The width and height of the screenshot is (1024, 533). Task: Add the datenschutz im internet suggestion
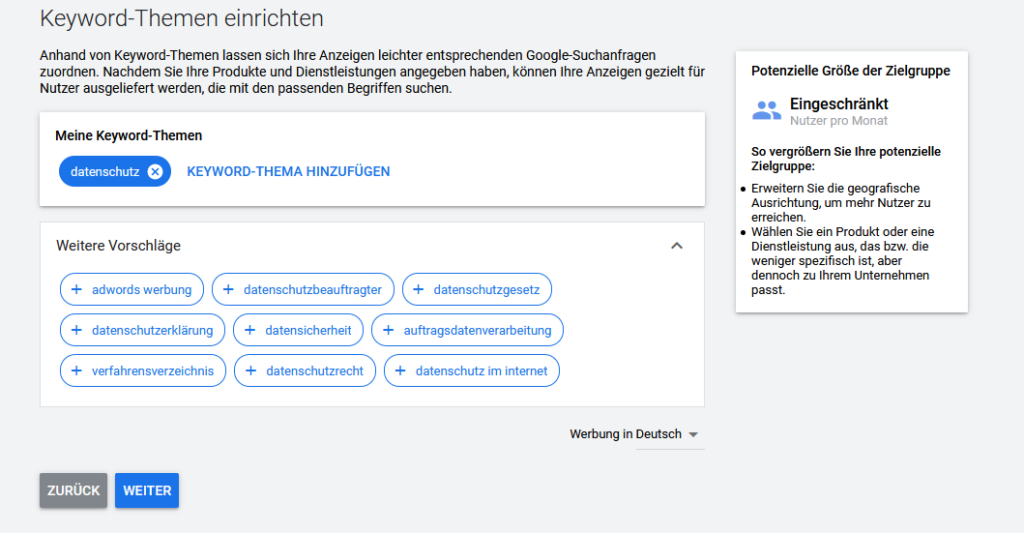click(x=401, y=371)
